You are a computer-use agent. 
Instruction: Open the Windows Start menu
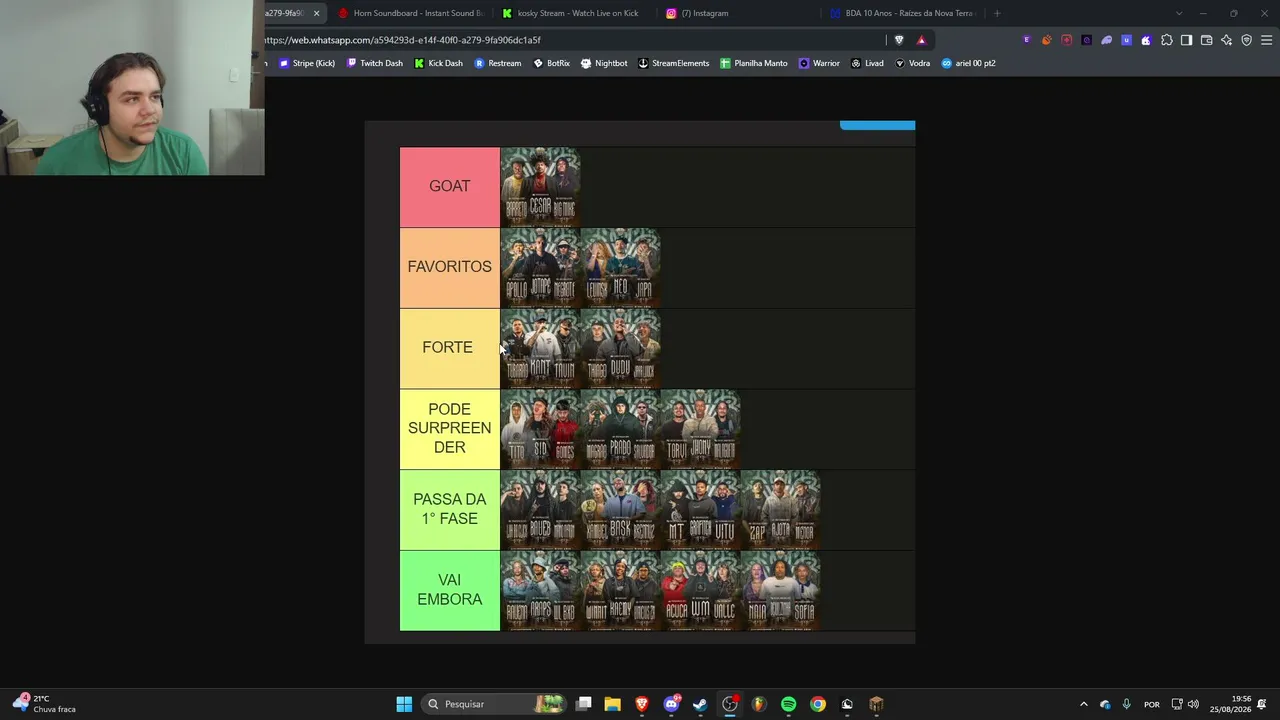pyautogui.click(x=404, y=704)
